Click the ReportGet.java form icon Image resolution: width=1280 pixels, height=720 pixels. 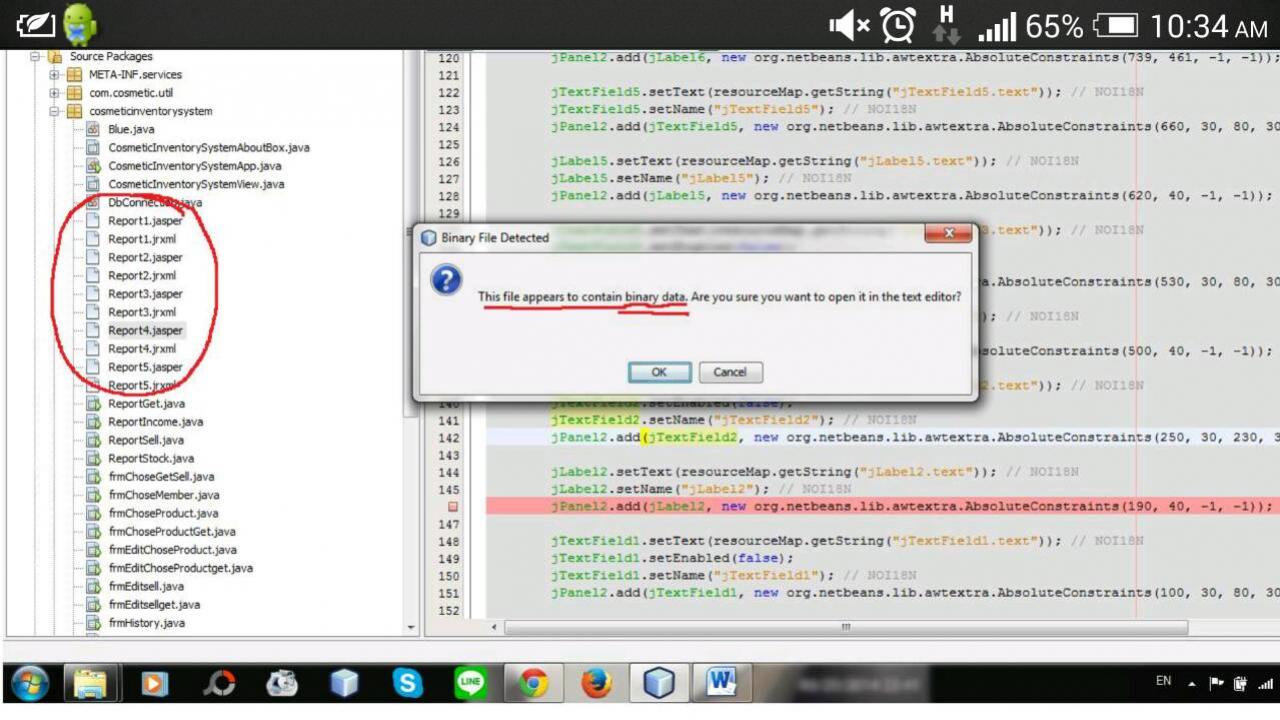(x=93, y=404)
